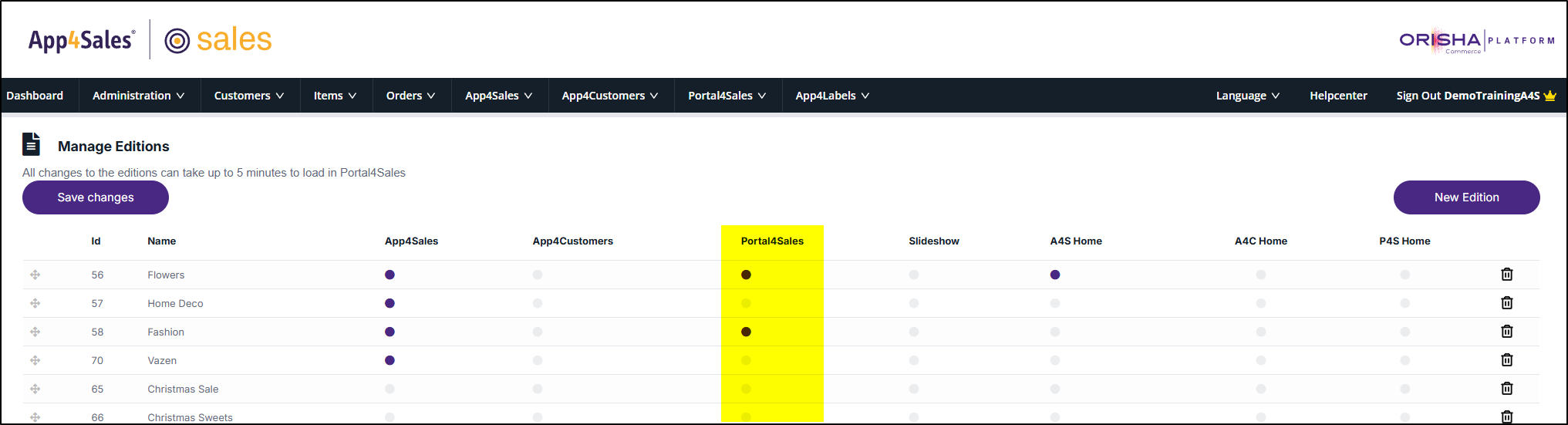1568x425 pixels.
Task: Delete the Flowers edition with trash icon
Action: pos(1506,275)
